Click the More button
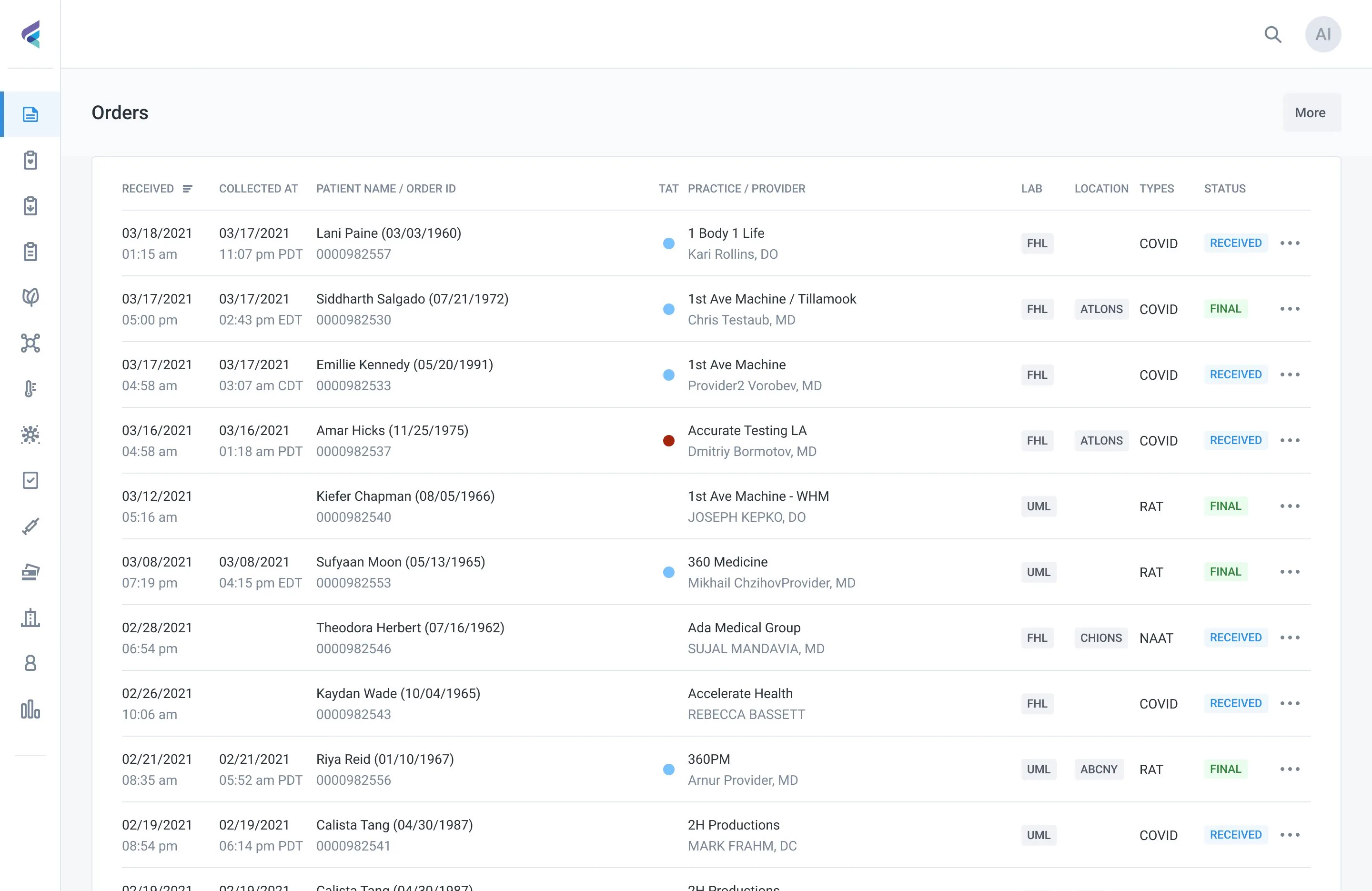This screenshot has width=1372, height=891. tap(1311, 112)
